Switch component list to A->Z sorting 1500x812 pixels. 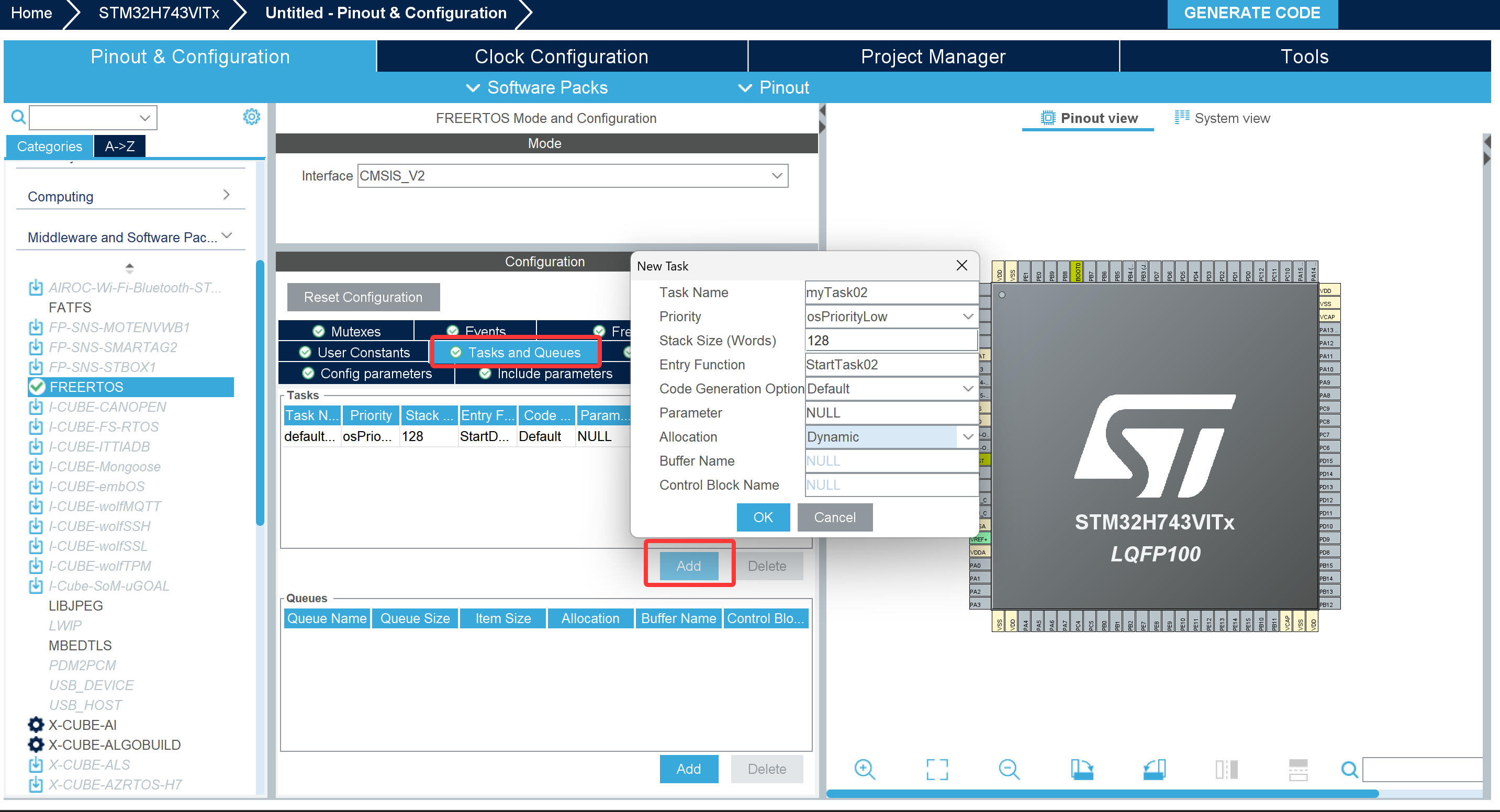(119, 146)
